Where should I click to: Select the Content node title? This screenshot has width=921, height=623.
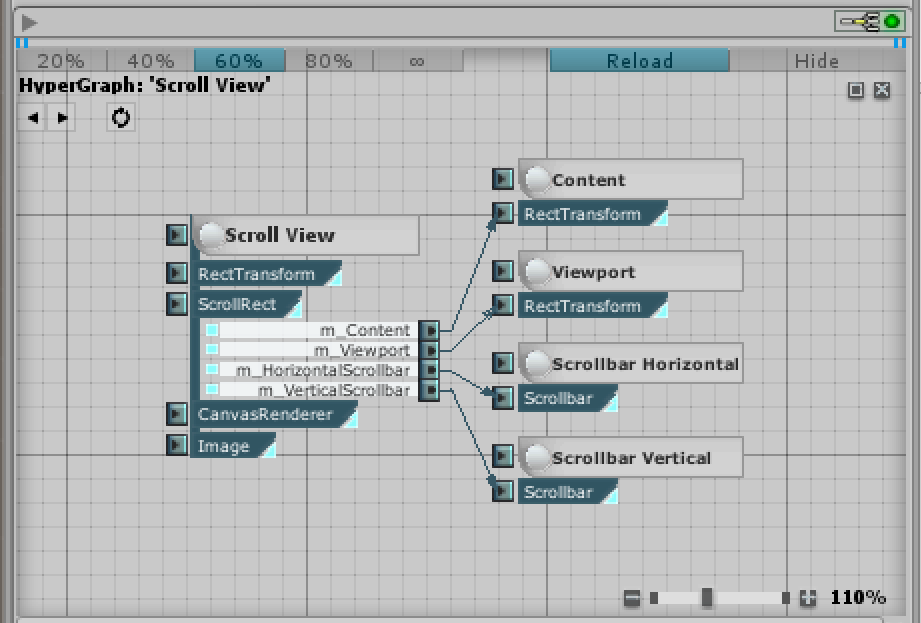(x=589, y=180)
